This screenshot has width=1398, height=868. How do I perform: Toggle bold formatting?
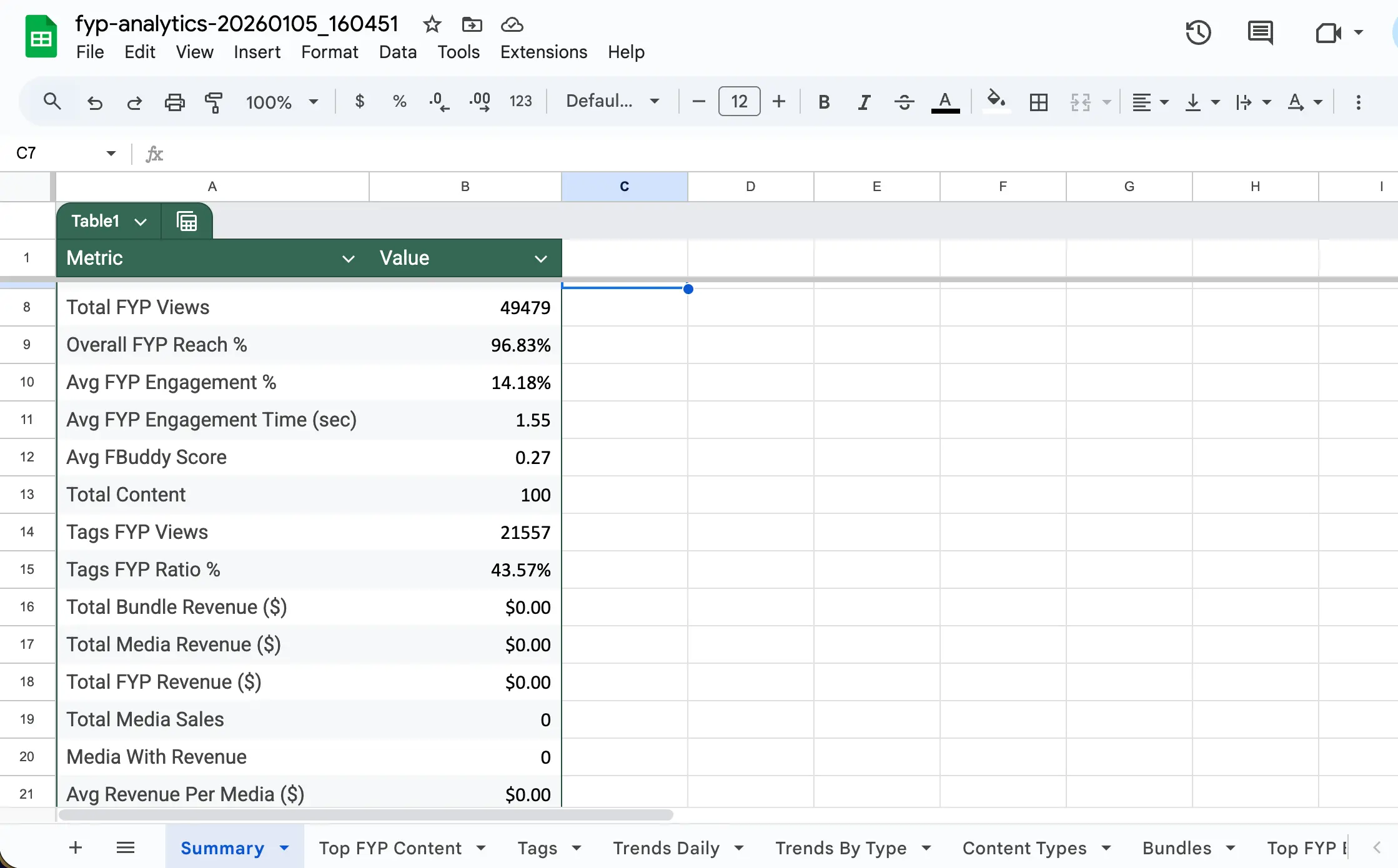(x=823, y=101)
